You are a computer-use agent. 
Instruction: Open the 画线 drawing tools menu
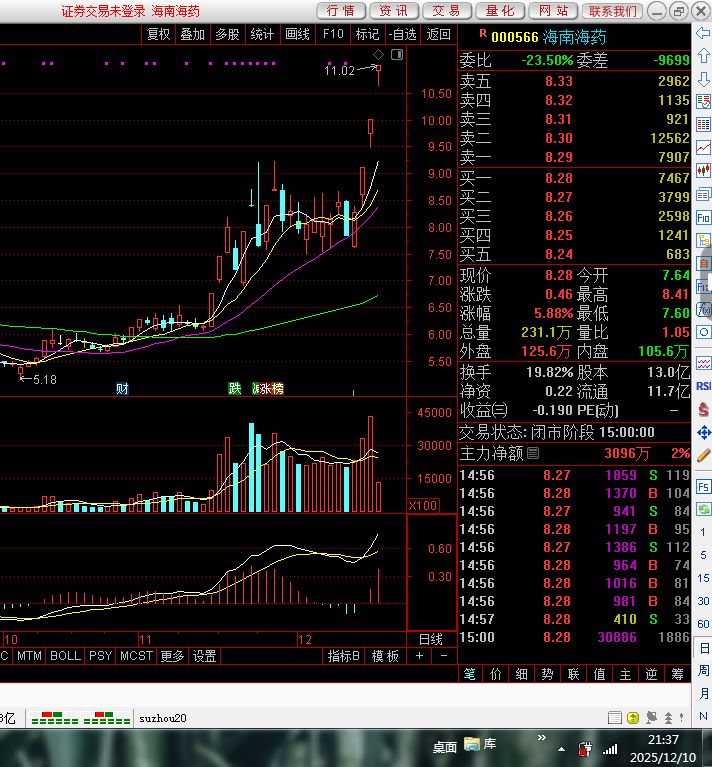tap(297, 34)
